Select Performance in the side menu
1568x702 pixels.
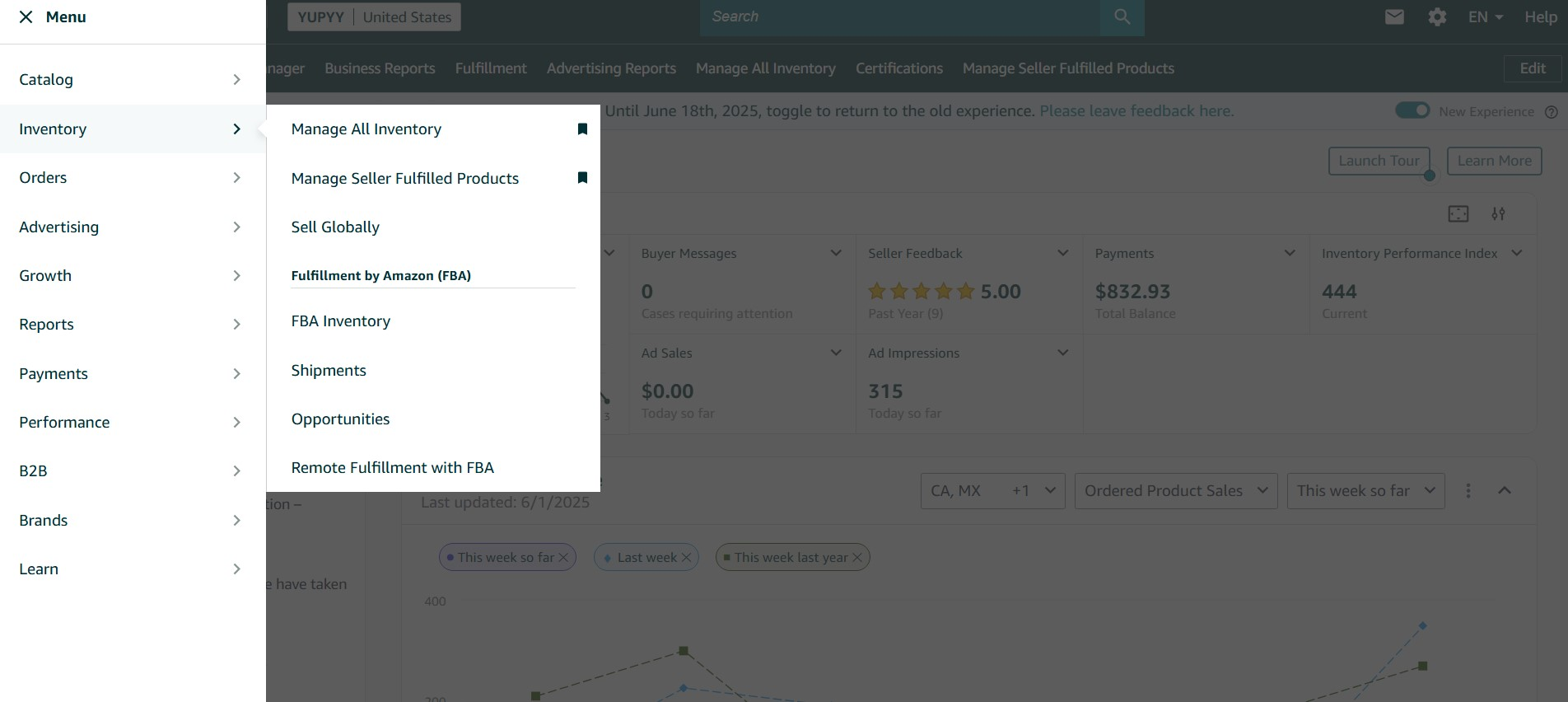click(133, 422)
